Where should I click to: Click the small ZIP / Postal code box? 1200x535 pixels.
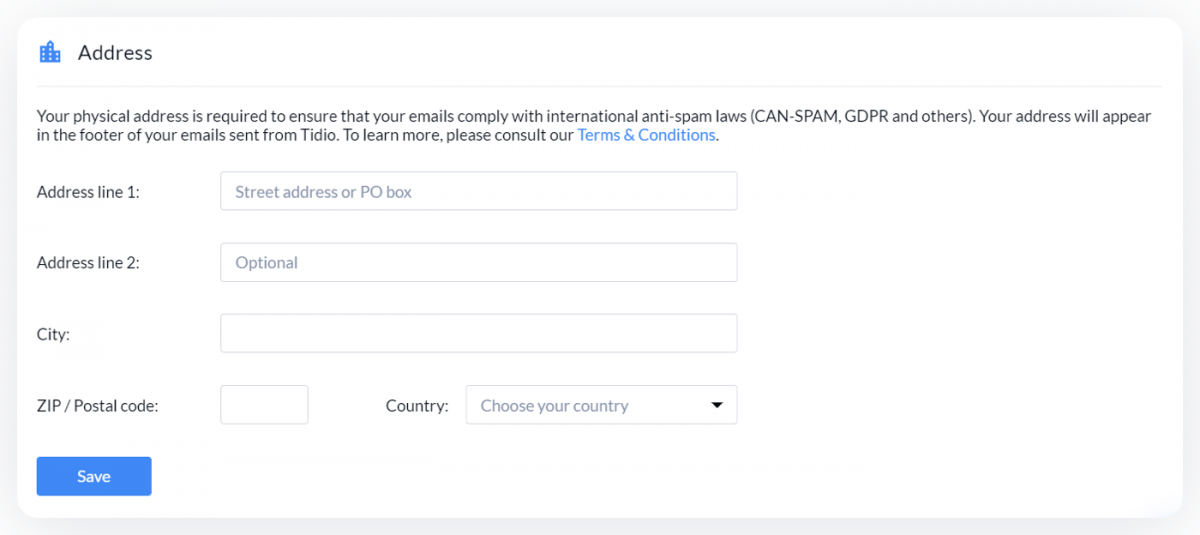[264, 405]
